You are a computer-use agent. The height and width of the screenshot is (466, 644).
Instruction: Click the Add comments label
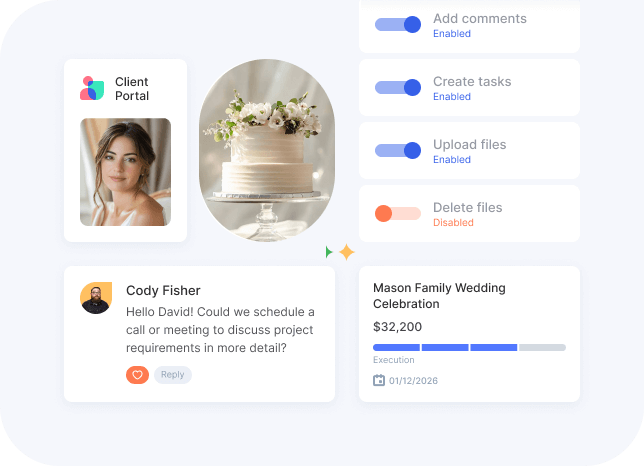(x=480, y=18)
